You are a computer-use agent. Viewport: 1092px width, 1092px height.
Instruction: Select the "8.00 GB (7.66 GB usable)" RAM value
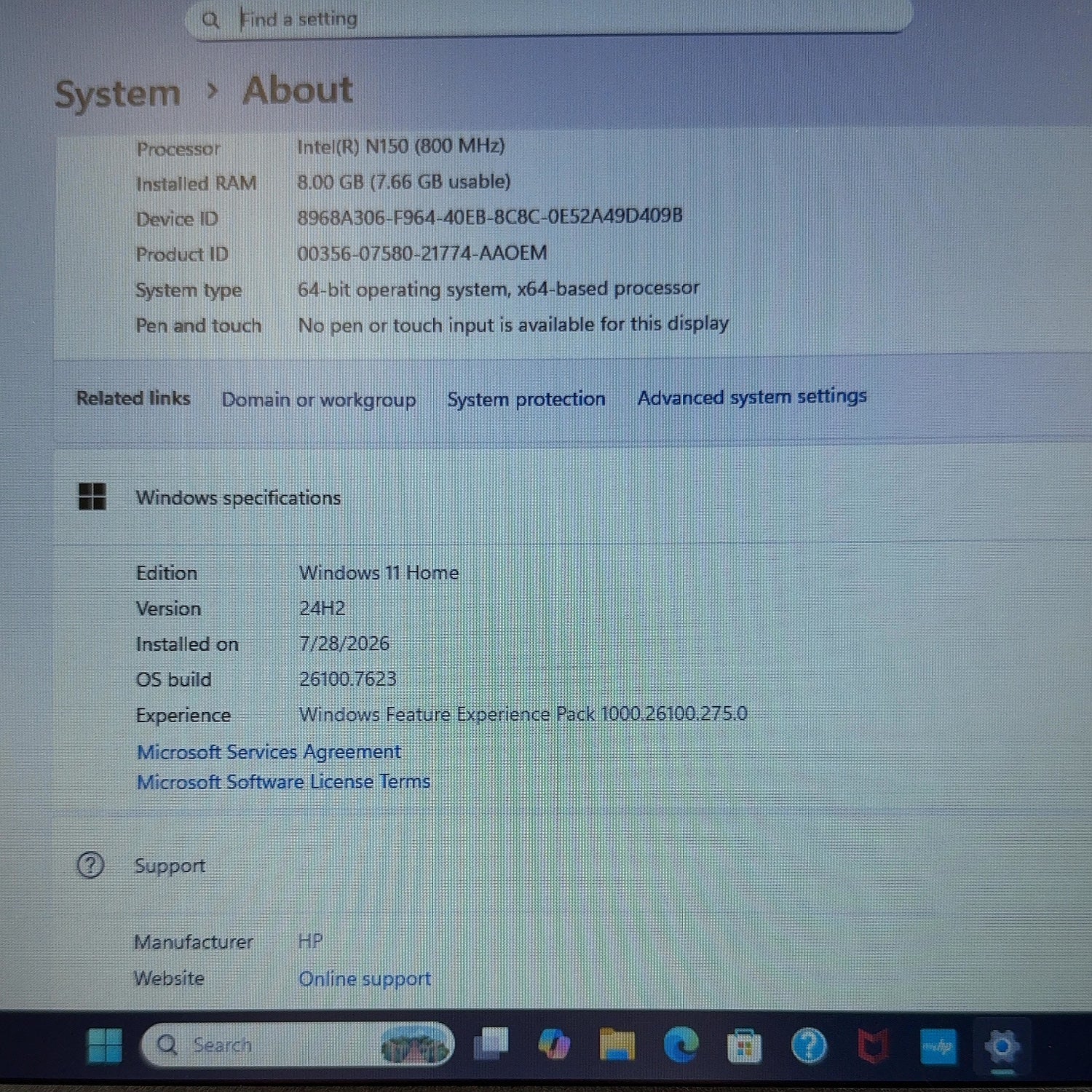[x=404, y=181]
